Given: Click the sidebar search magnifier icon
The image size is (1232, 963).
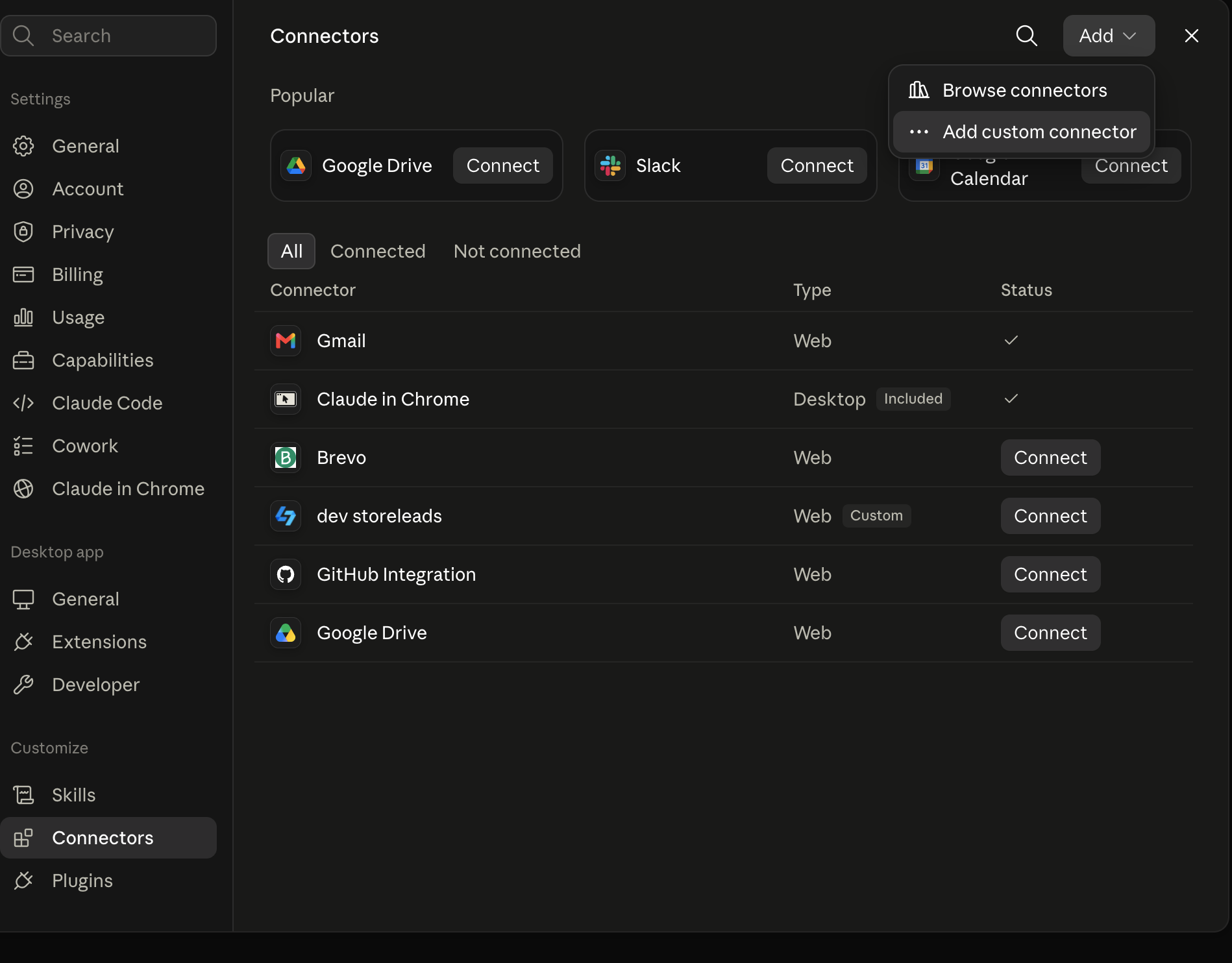Looking at the screenshot, I should [x=23, y=36].
